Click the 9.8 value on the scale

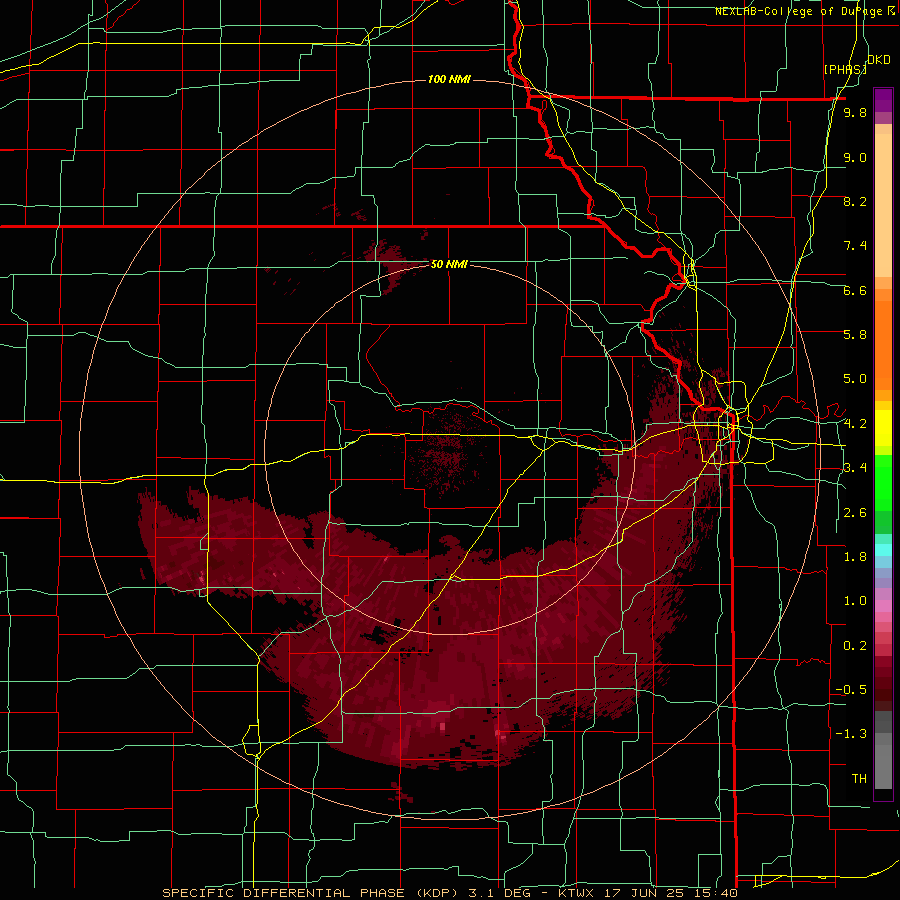pos(855,113)
